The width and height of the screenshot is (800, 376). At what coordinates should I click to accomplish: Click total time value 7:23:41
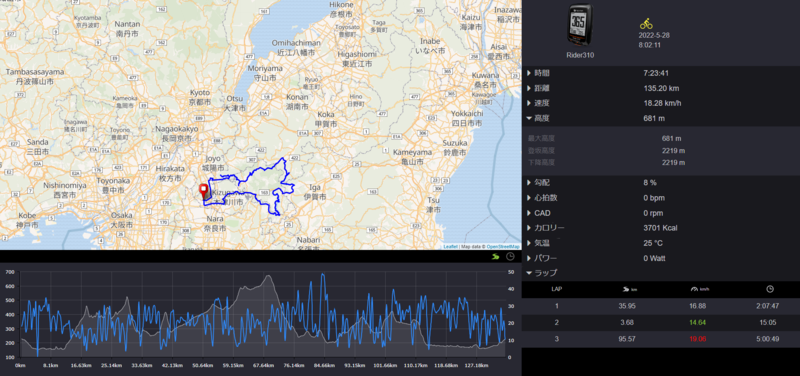tap(656, 73)
